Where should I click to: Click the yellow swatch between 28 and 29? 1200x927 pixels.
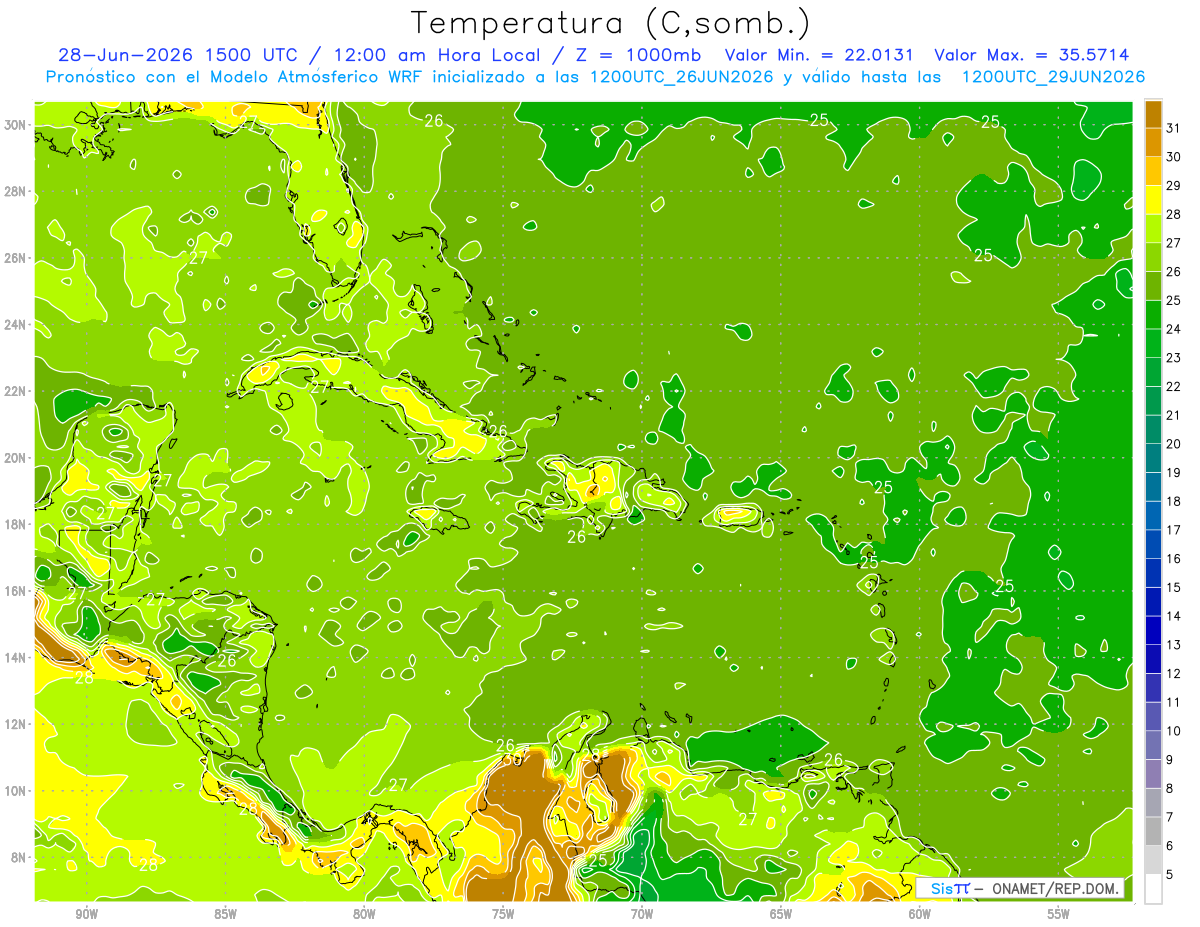1153,200
